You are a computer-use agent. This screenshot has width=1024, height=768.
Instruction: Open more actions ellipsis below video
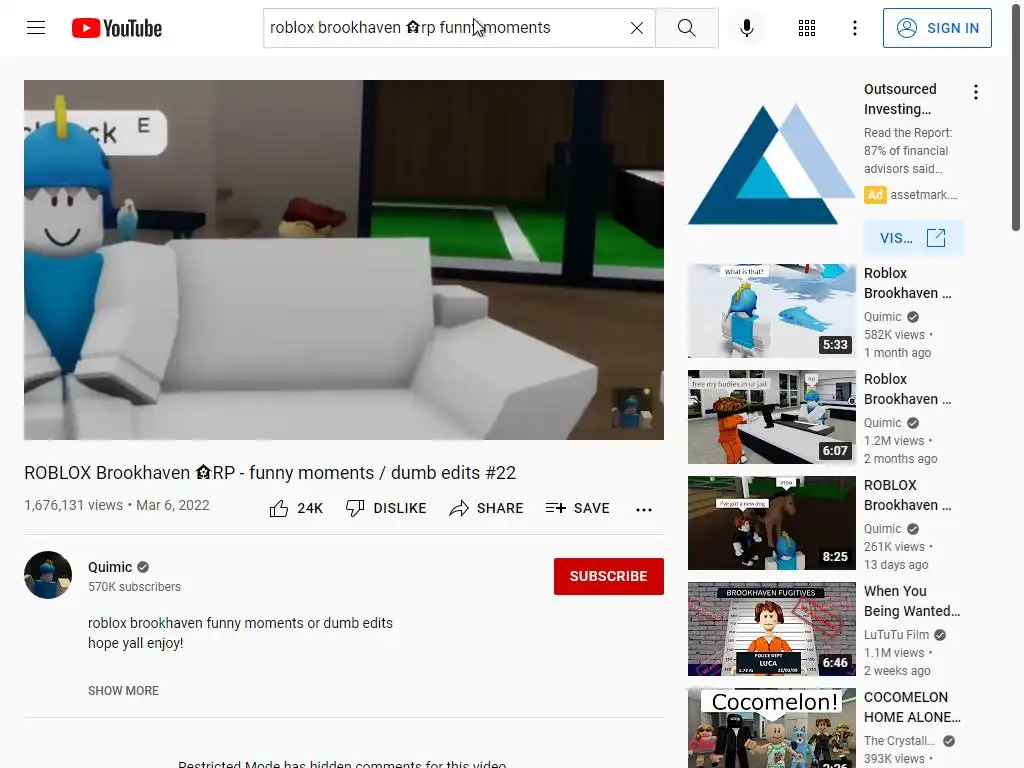643,509
